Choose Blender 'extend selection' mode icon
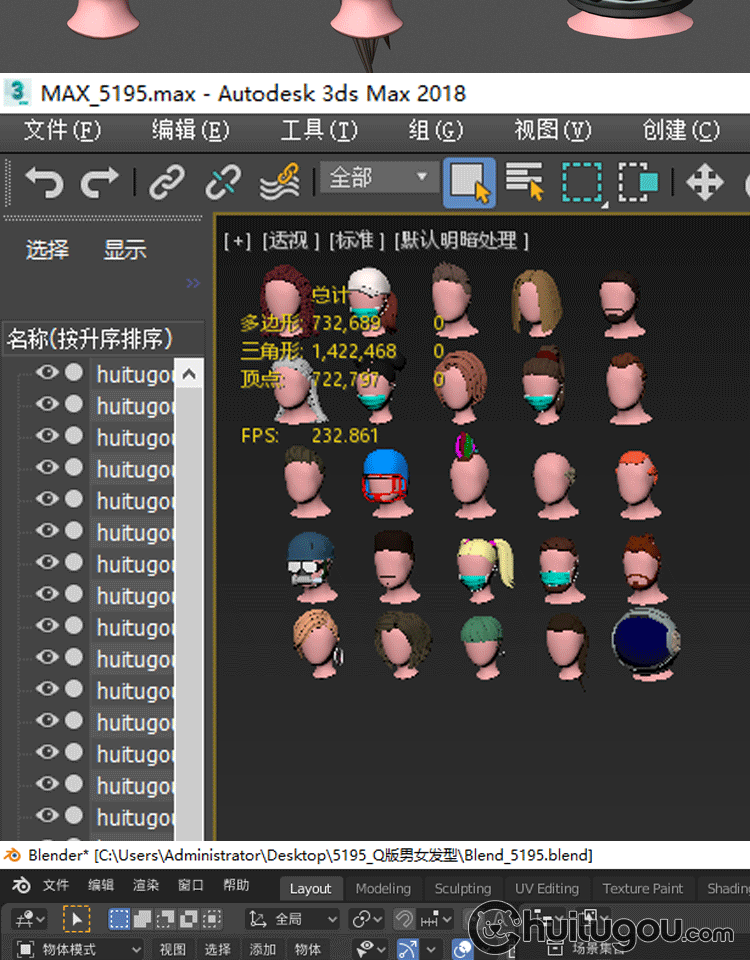 coord(142,919)
